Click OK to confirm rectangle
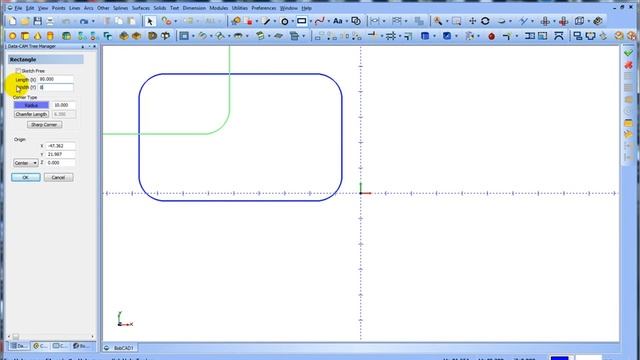The image size is (640, 360). coord(26,177)
